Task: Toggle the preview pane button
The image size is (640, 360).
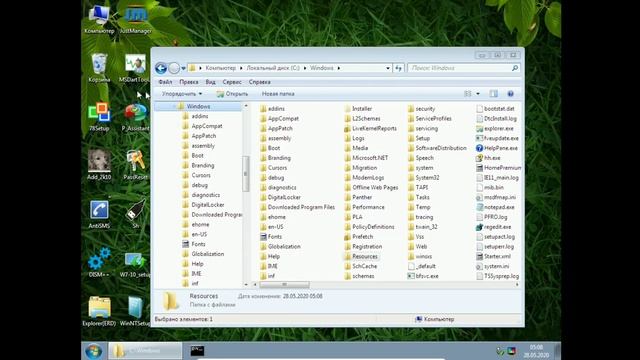Action: [x=493, y=94]
